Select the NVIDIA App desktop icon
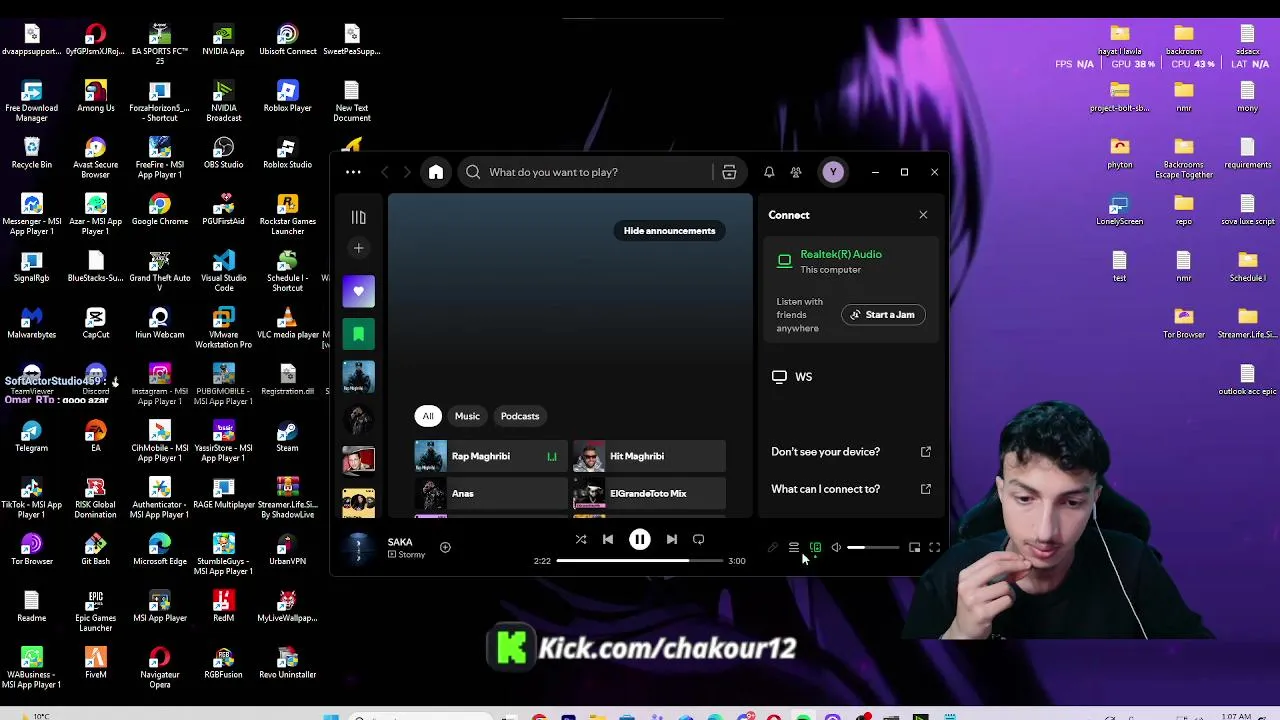The image size is (1280, 720). point(224,40)
